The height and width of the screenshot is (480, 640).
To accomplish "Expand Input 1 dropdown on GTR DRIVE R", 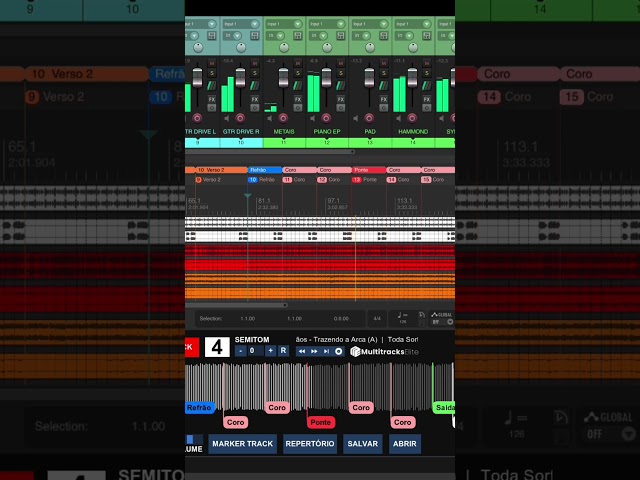I will [255, 24].
